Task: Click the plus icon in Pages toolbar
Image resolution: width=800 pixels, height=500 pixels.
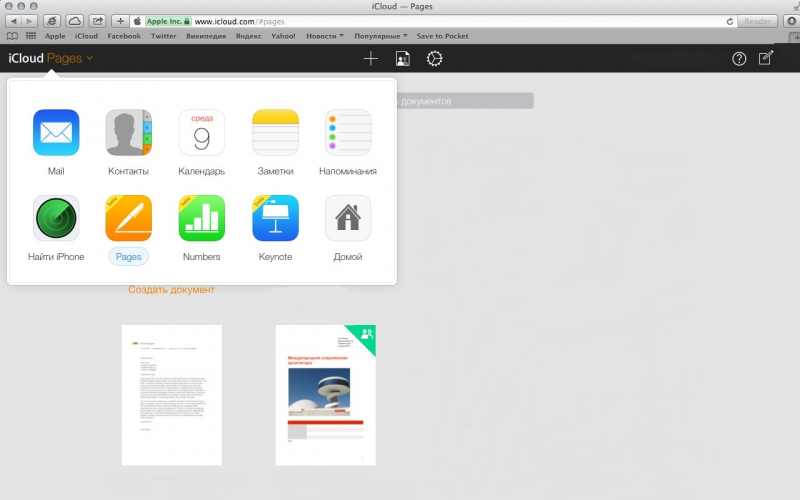Action: click(371, 59)
